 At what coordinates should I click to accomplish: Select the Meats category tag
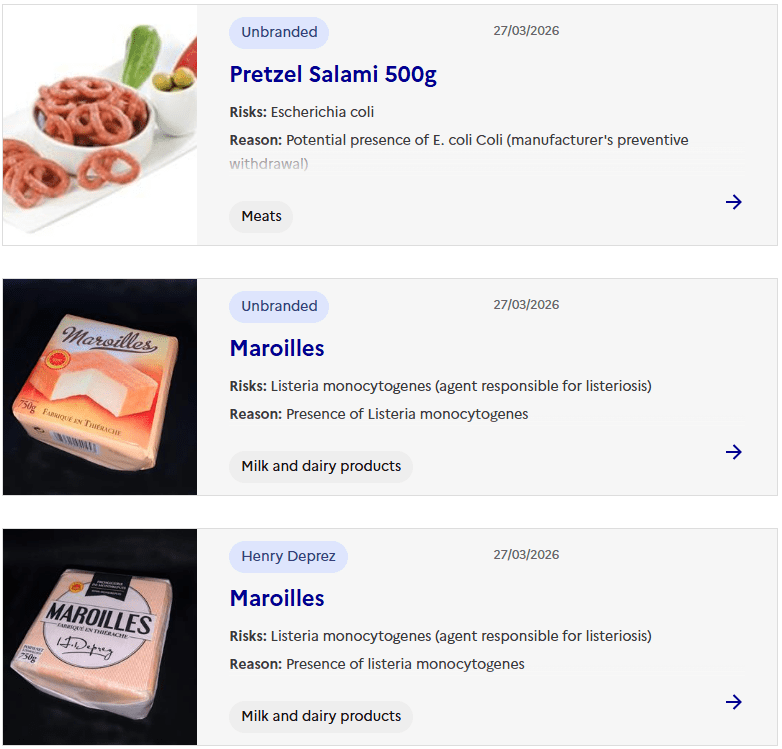[261, 216]
